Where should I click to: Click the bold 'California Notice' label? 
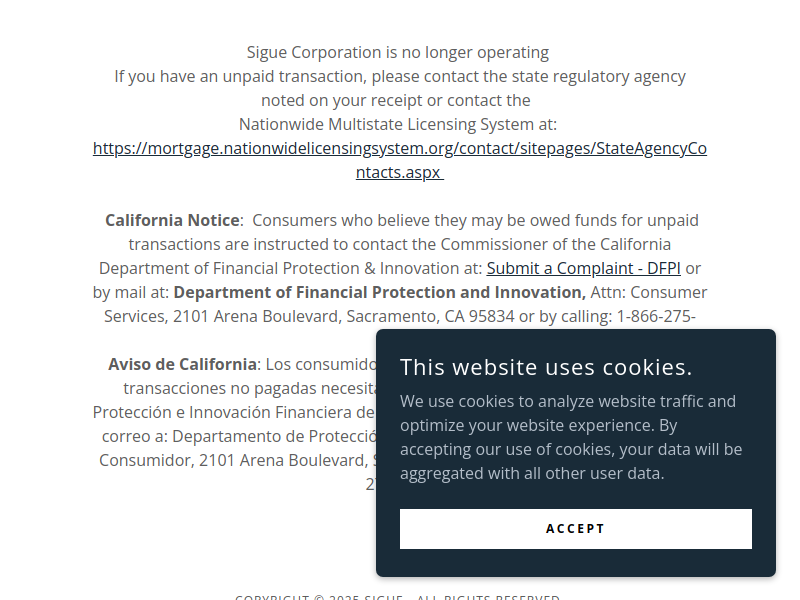click(x=172, y=220)
